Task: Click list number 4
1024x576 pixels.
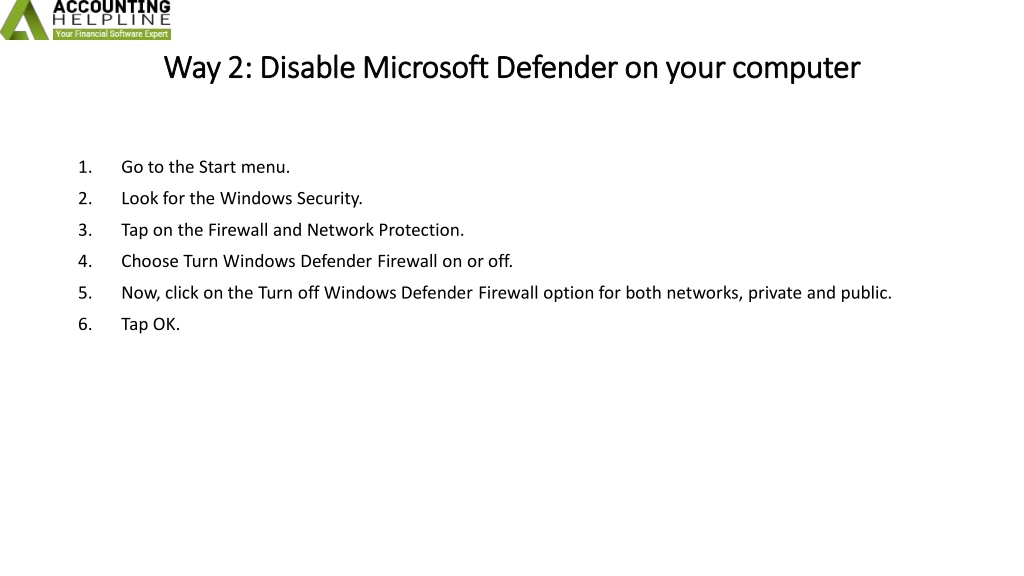Action: pyautogui.click(x=84, y=261)
